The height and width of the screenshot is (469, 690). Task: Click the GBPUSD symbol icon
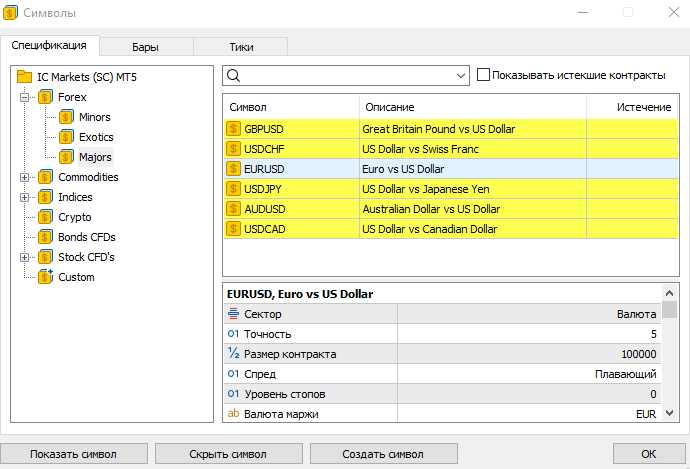(x=233, y=129)
